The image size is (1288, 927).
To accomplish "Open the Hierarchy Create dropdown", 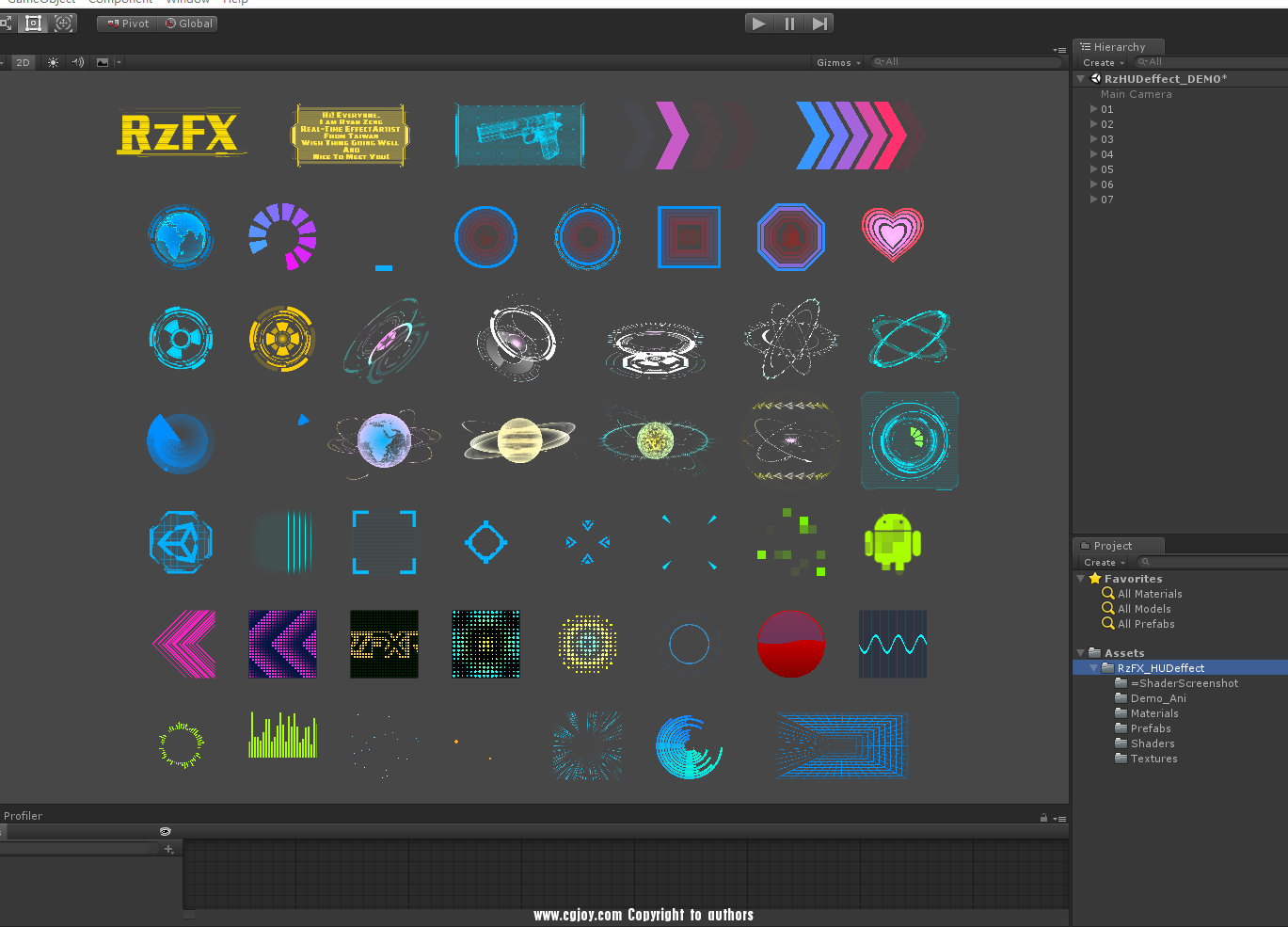I will point(1103,62).
